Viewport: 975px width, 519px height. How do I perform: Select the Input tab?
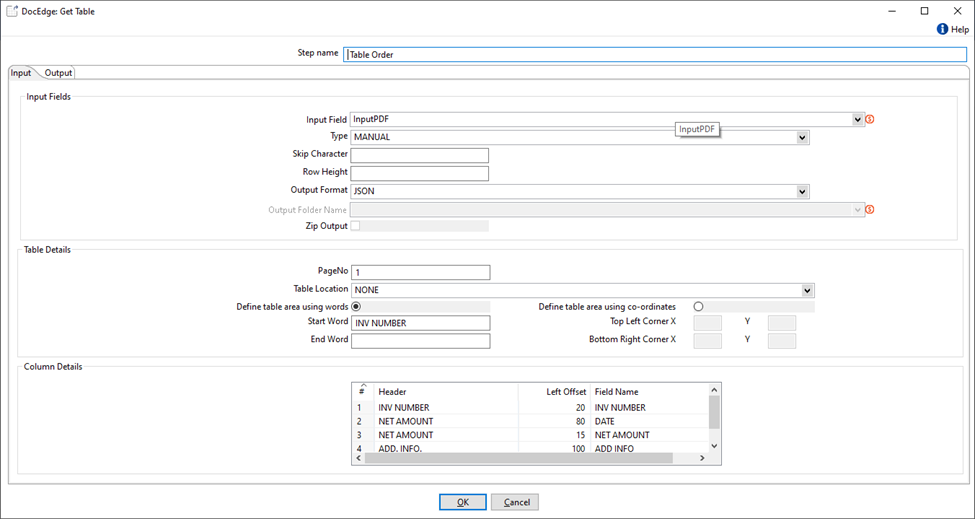(20, 73)
